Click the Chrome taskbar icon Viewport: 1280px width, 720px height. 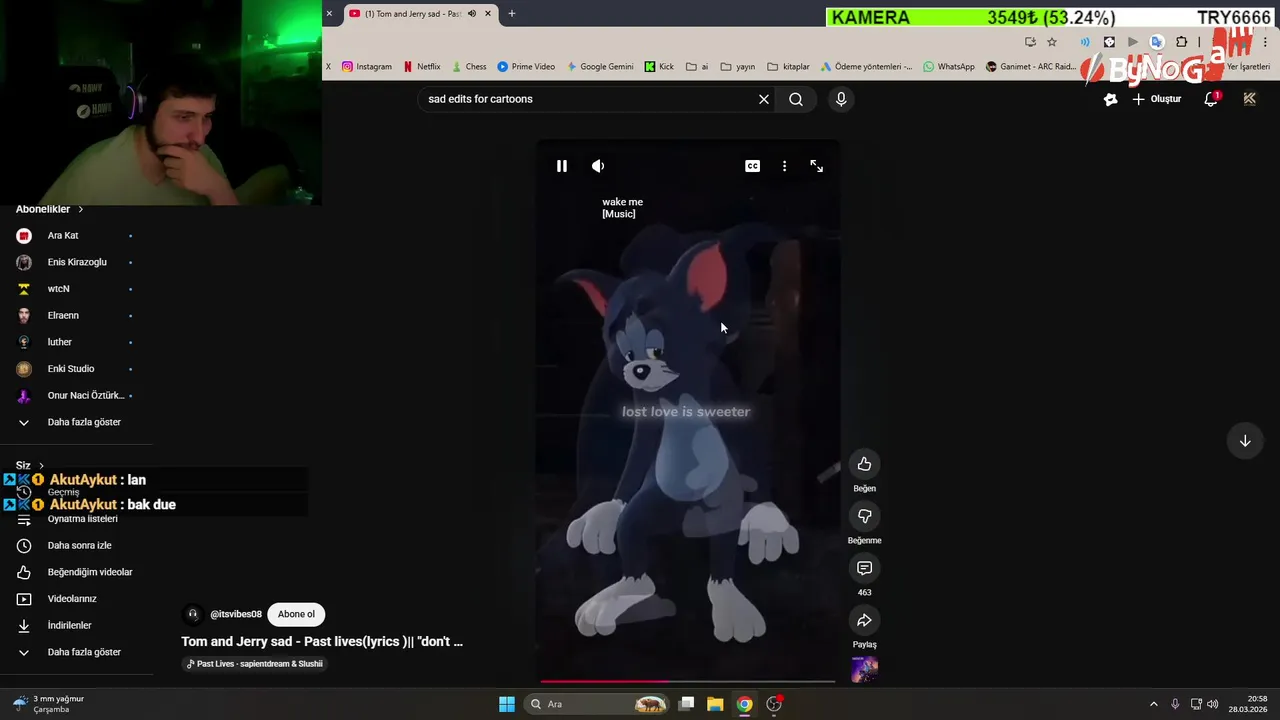744,704
